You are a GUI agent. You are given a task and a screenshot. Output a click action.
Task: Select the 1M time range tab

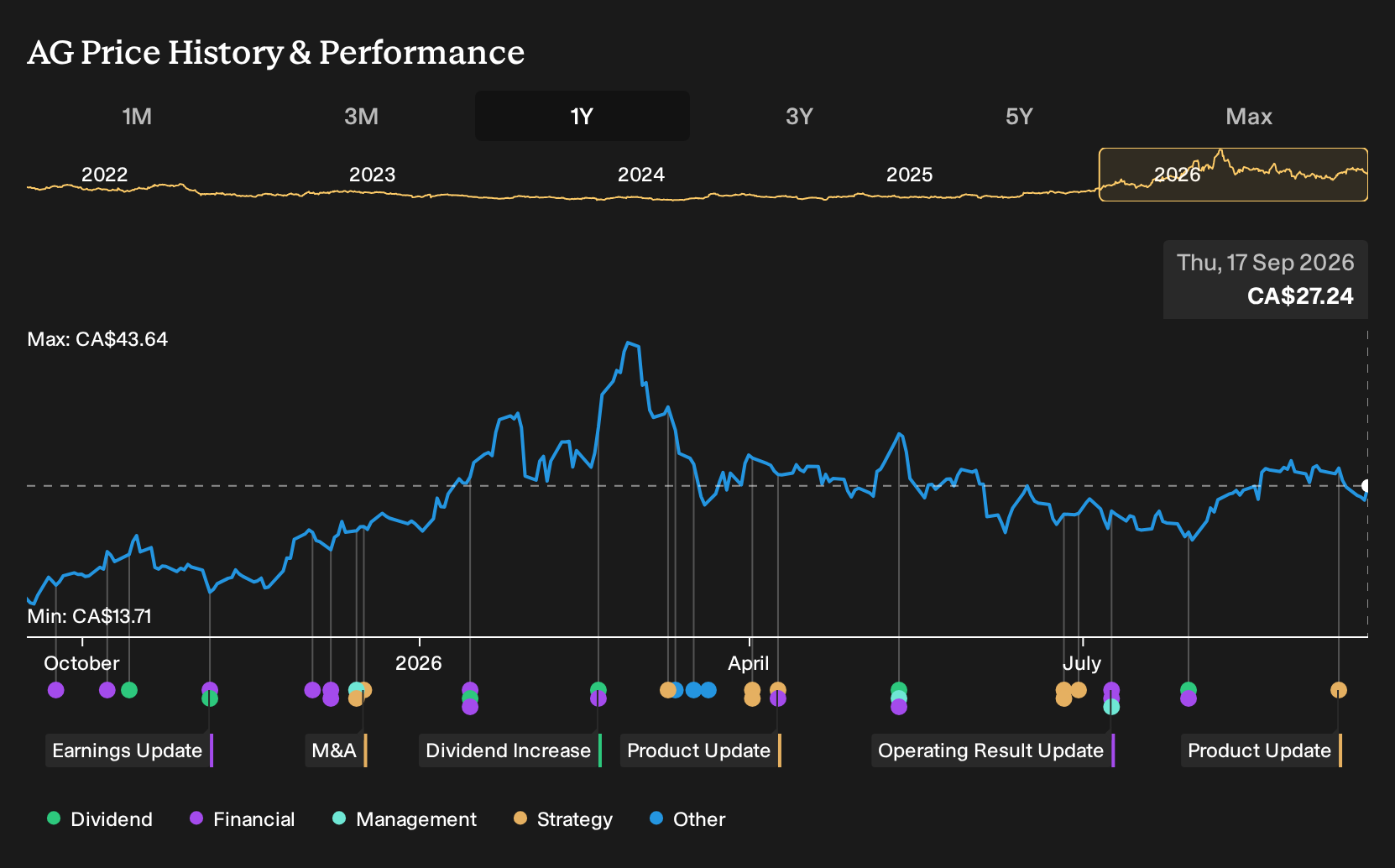coord(137,116)
